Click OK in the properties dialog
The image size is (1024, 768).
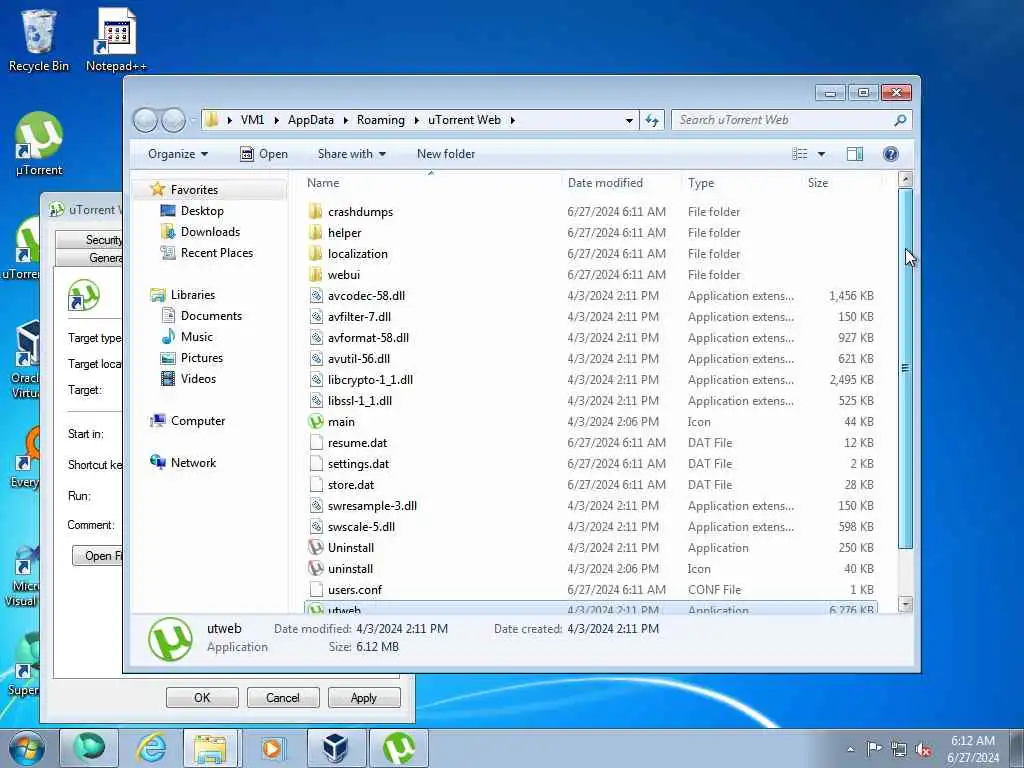click(202, 697)
